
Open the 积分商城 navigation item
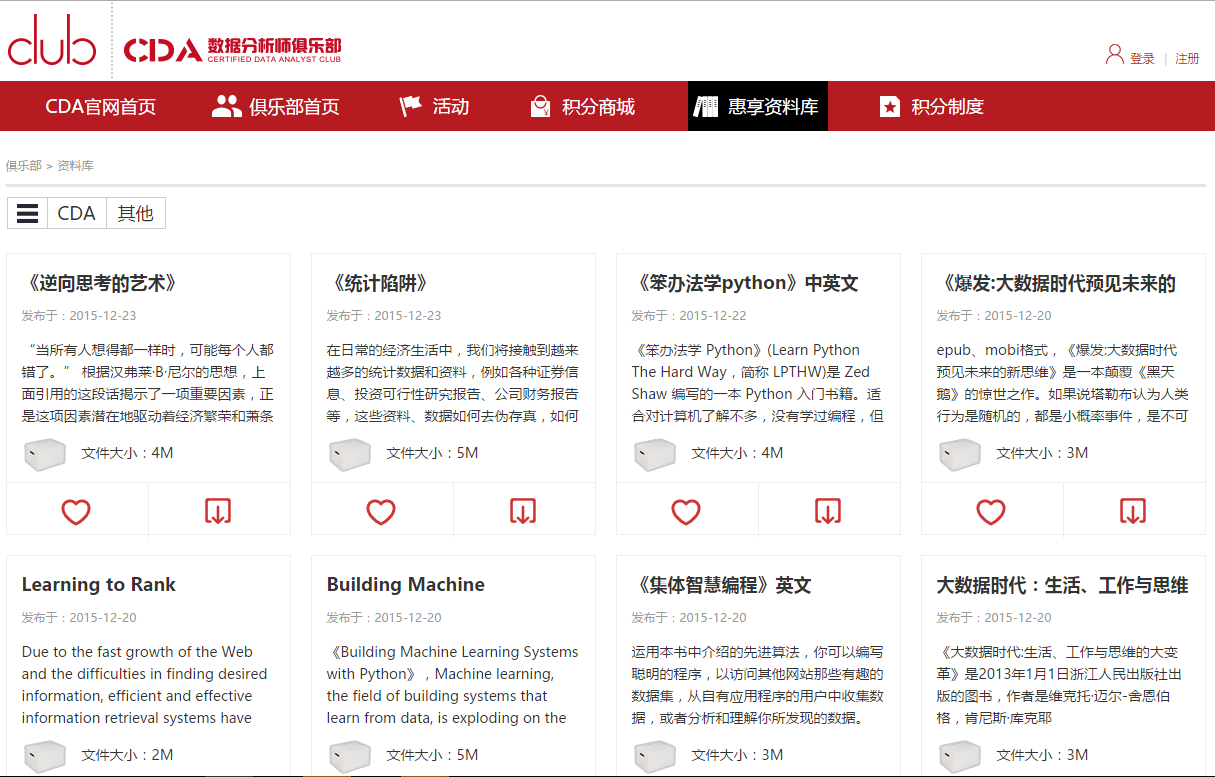[x=582, y=106]
